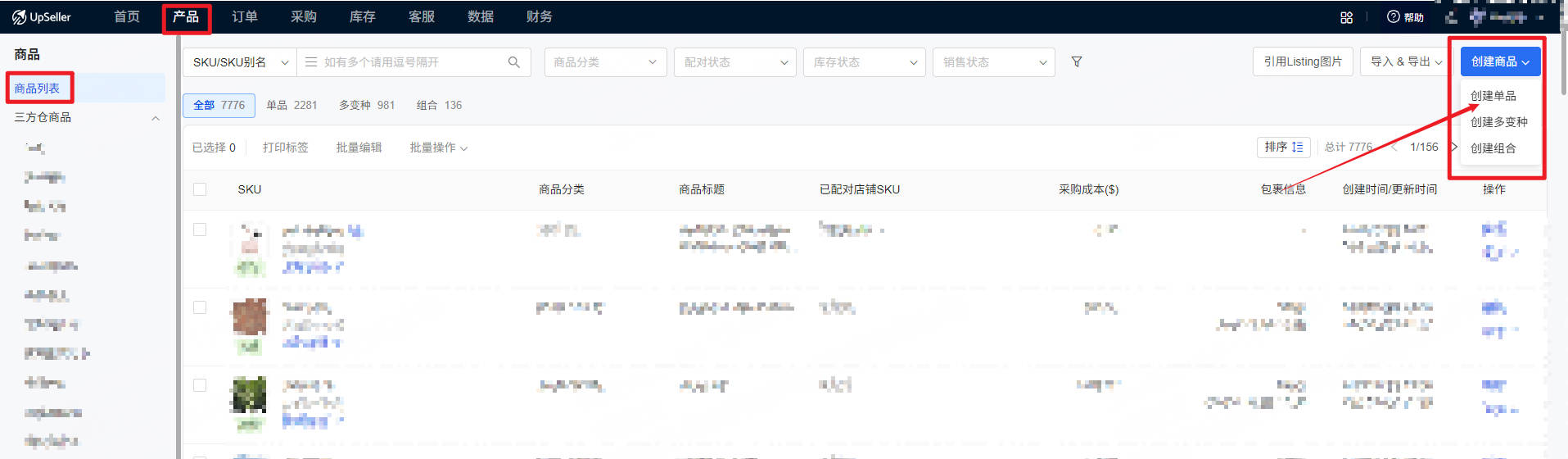Open 订单 in top navigation
Viewport: 1568px width, 459px height.
245,17
